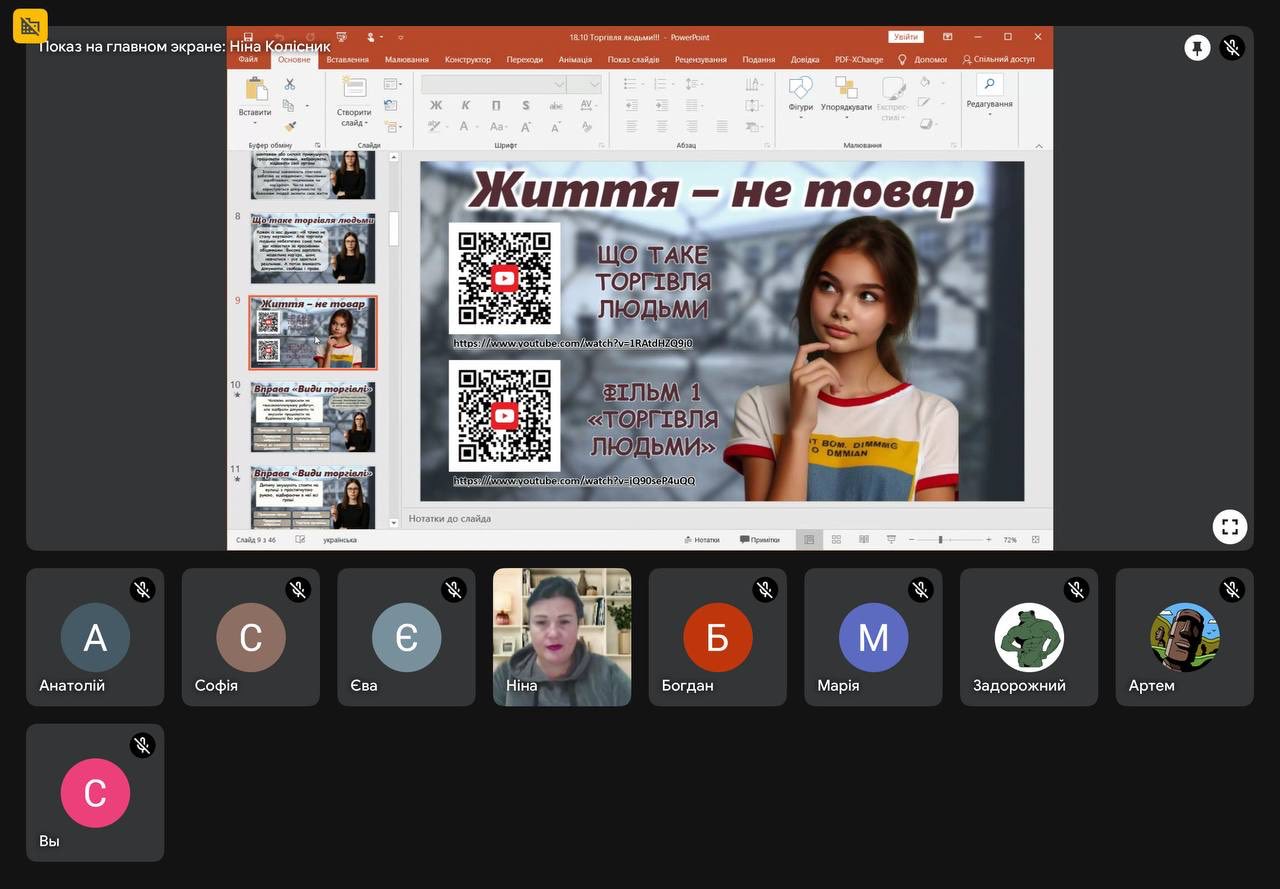Select slide 9 thumbnail "Життя – не товар"

point(313,333)
